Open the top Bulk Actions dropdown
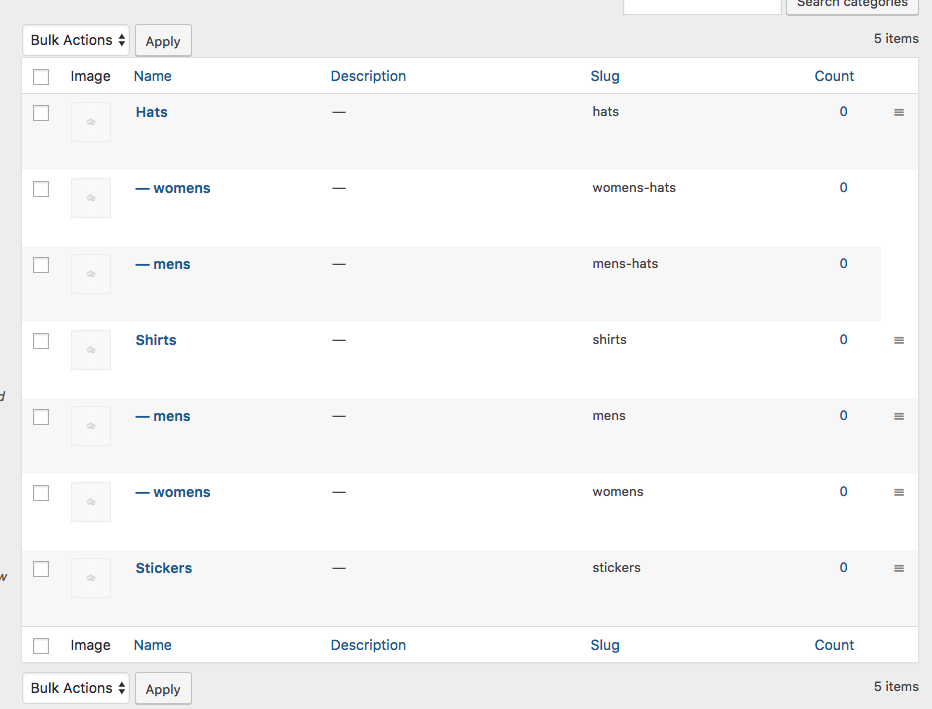Image resolution: width=932 pixels, height=709 pixels. point(75,40)
